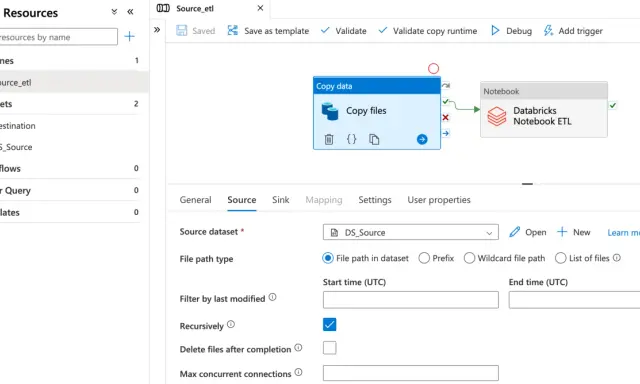Show info tooltip for Filter by last modified
Screen dimensions: 640x384
coord(272,297)
